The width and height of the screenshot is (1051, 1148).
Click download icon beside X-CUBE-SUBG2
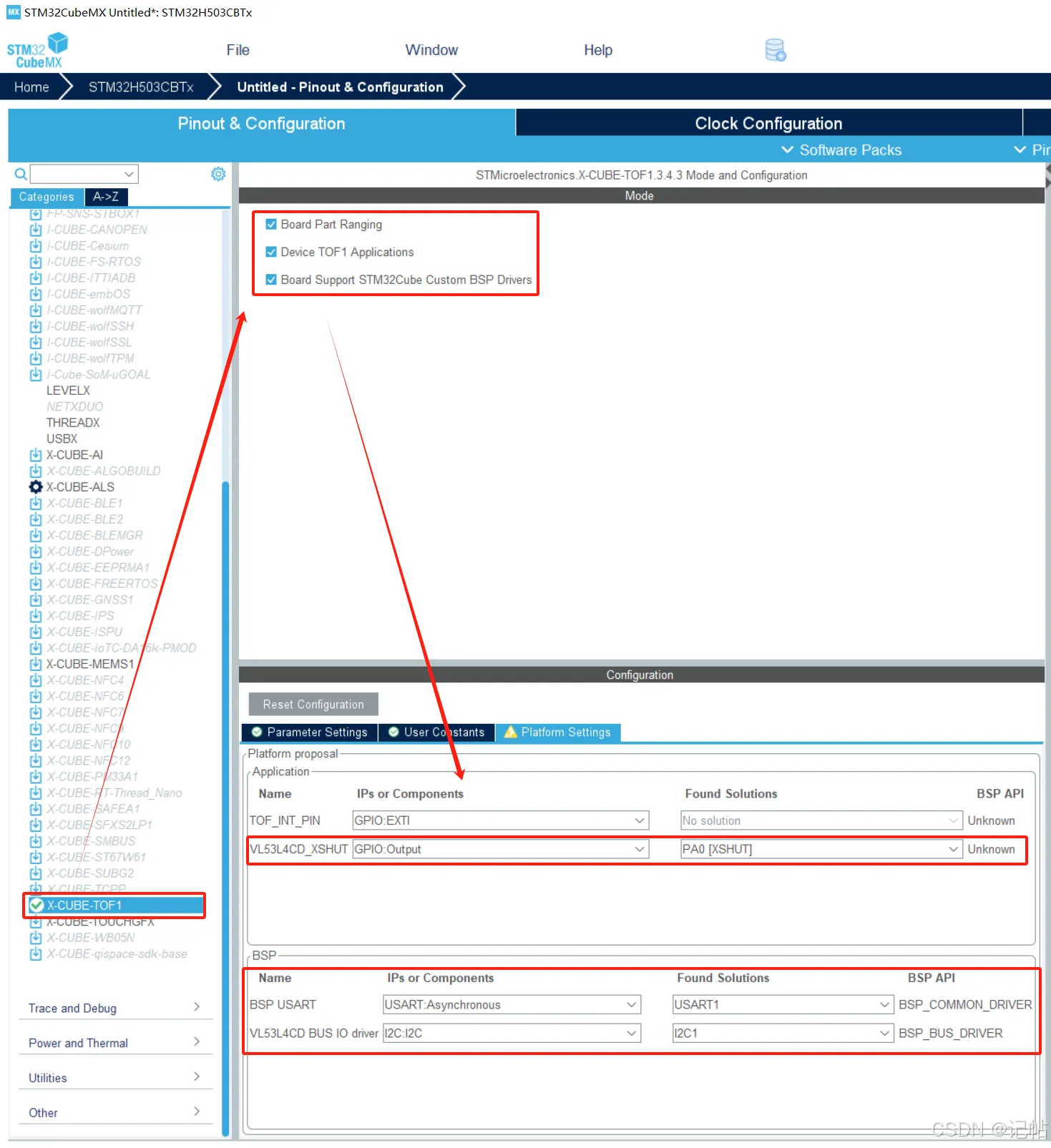[36, 873]
